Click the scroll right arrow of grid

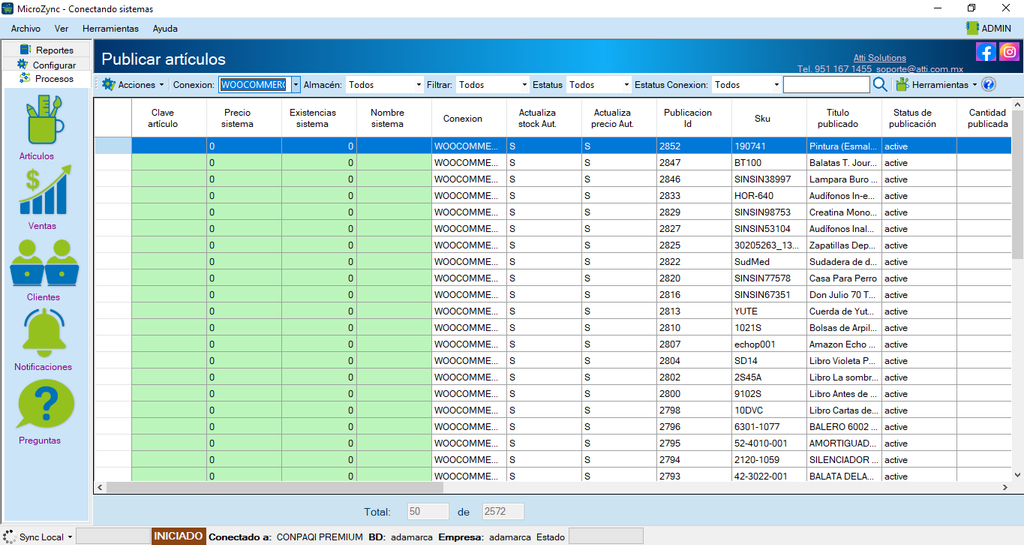coord(1005,487)
